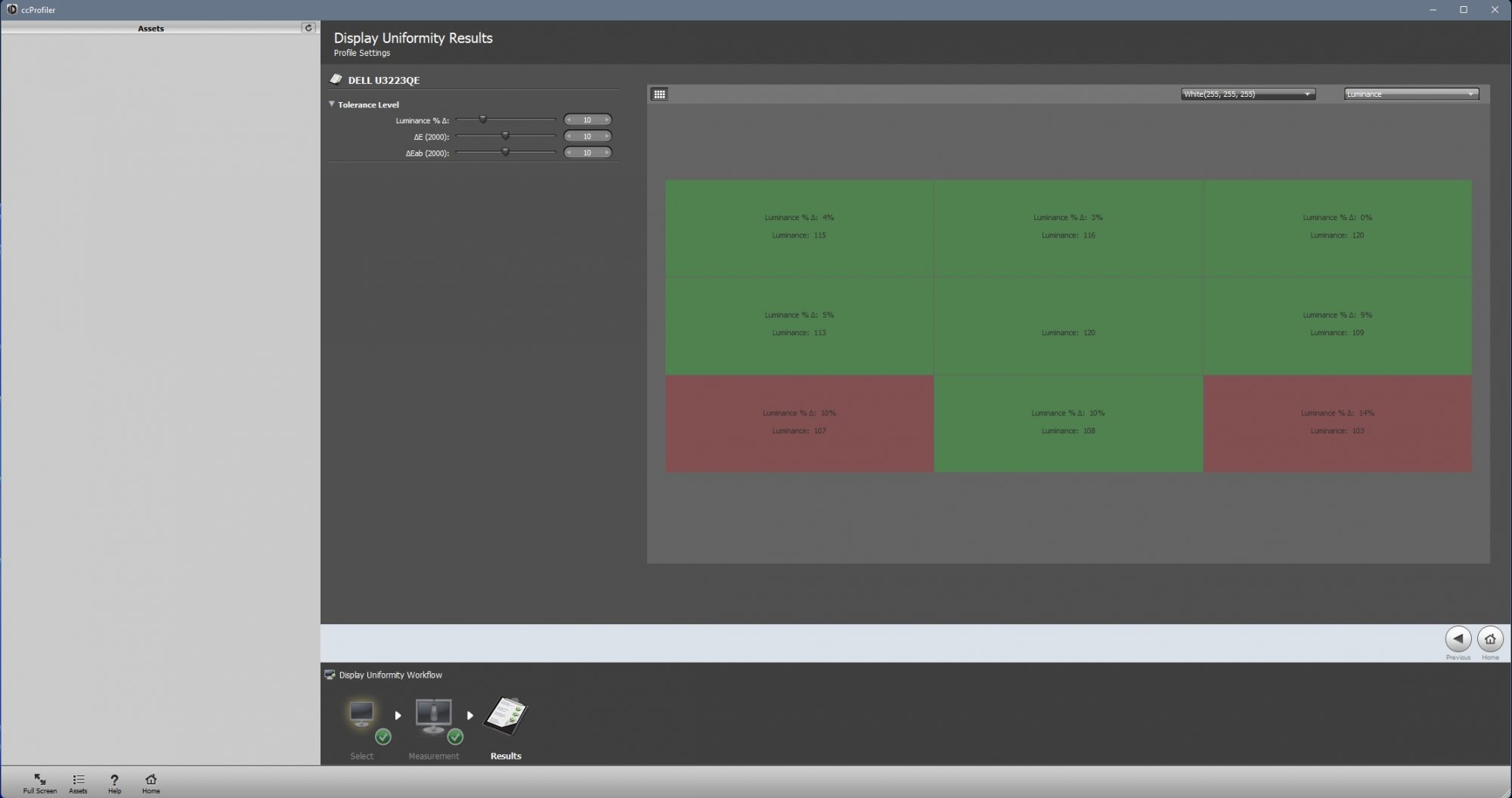Click the refresh icon in the Assets panel header

308,28
